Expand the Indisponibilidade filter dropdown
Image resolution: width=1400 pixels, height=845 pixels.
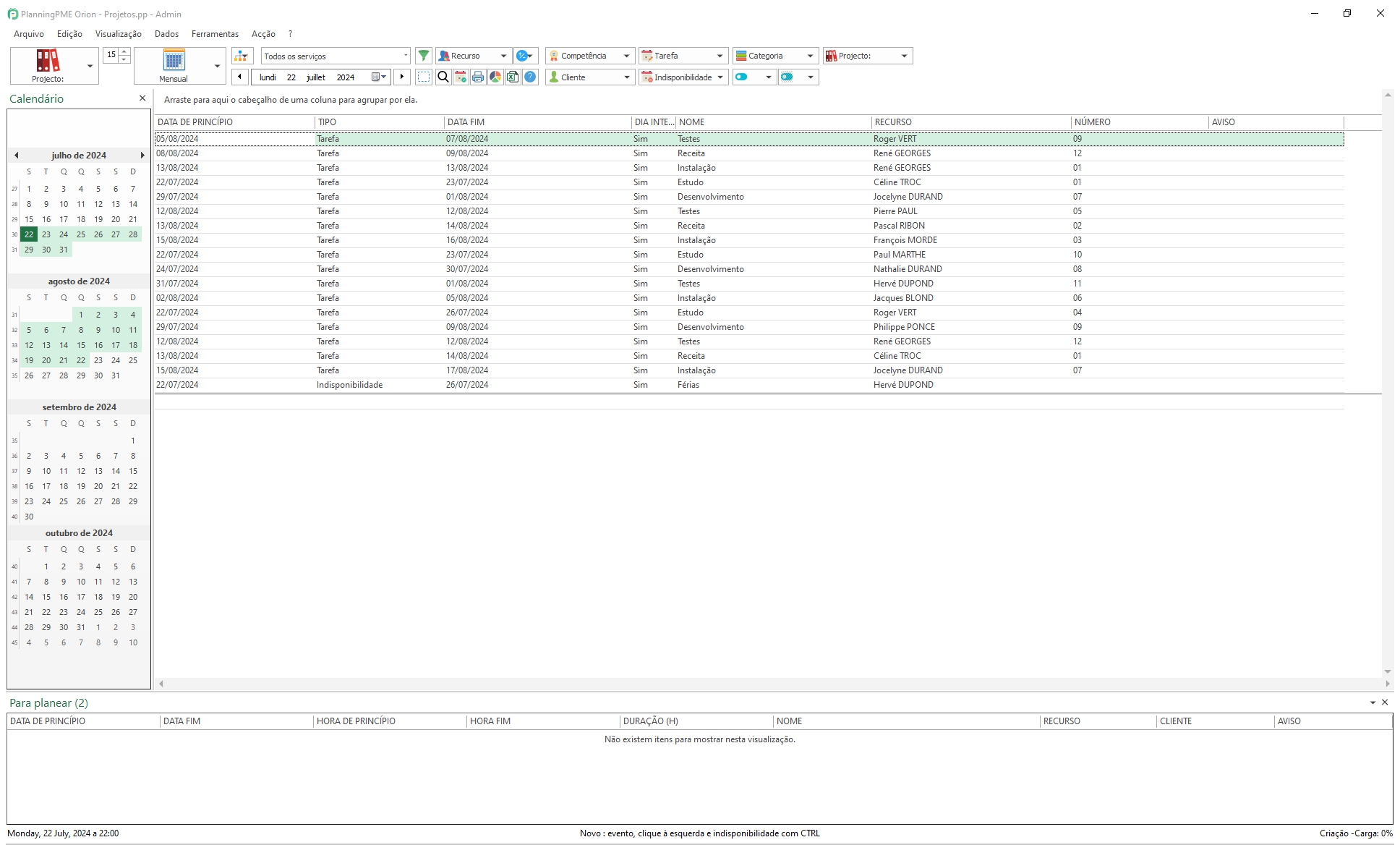(x=720, y=77)
